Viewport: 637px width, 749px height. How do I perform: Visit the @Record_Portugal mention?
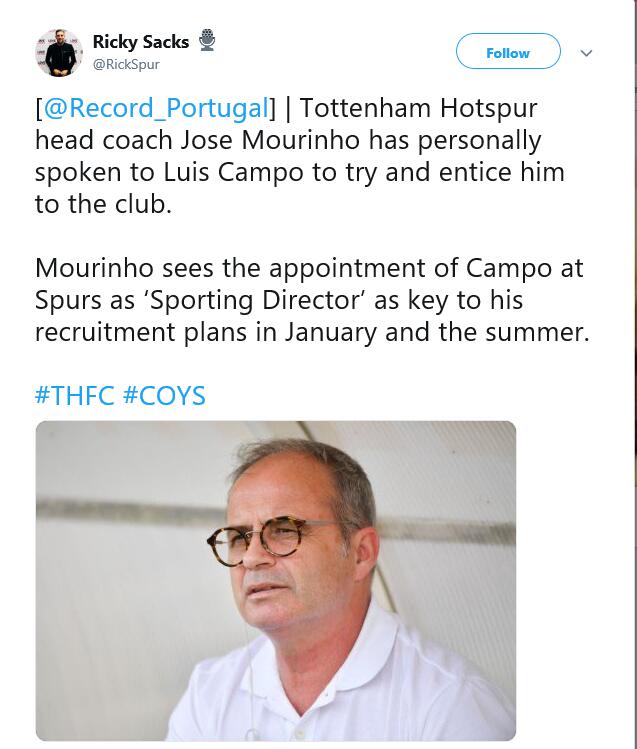pyautogui.click(x=156, y=108)
